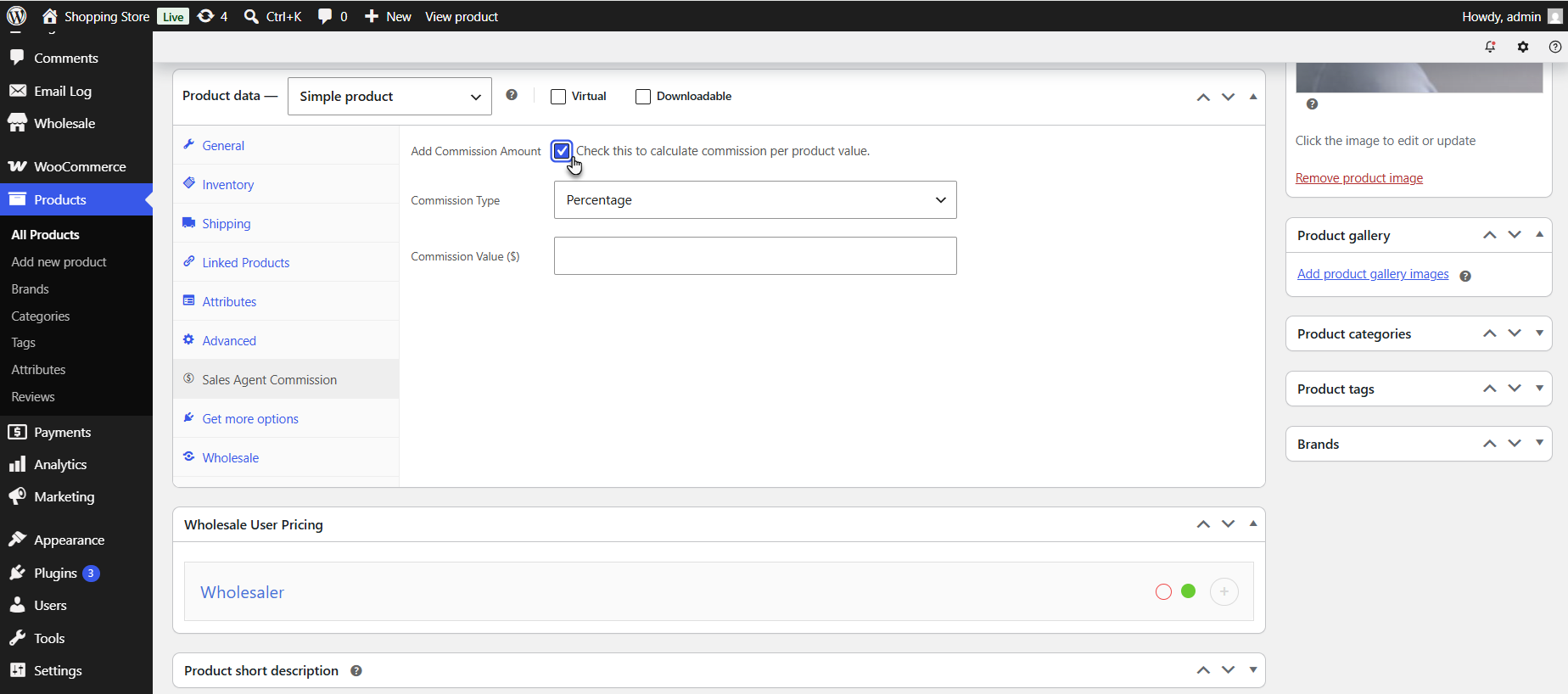This screenshot has width=1568, height=694.
Task: Open the Settings sidebar item
Action: (76, 670)
